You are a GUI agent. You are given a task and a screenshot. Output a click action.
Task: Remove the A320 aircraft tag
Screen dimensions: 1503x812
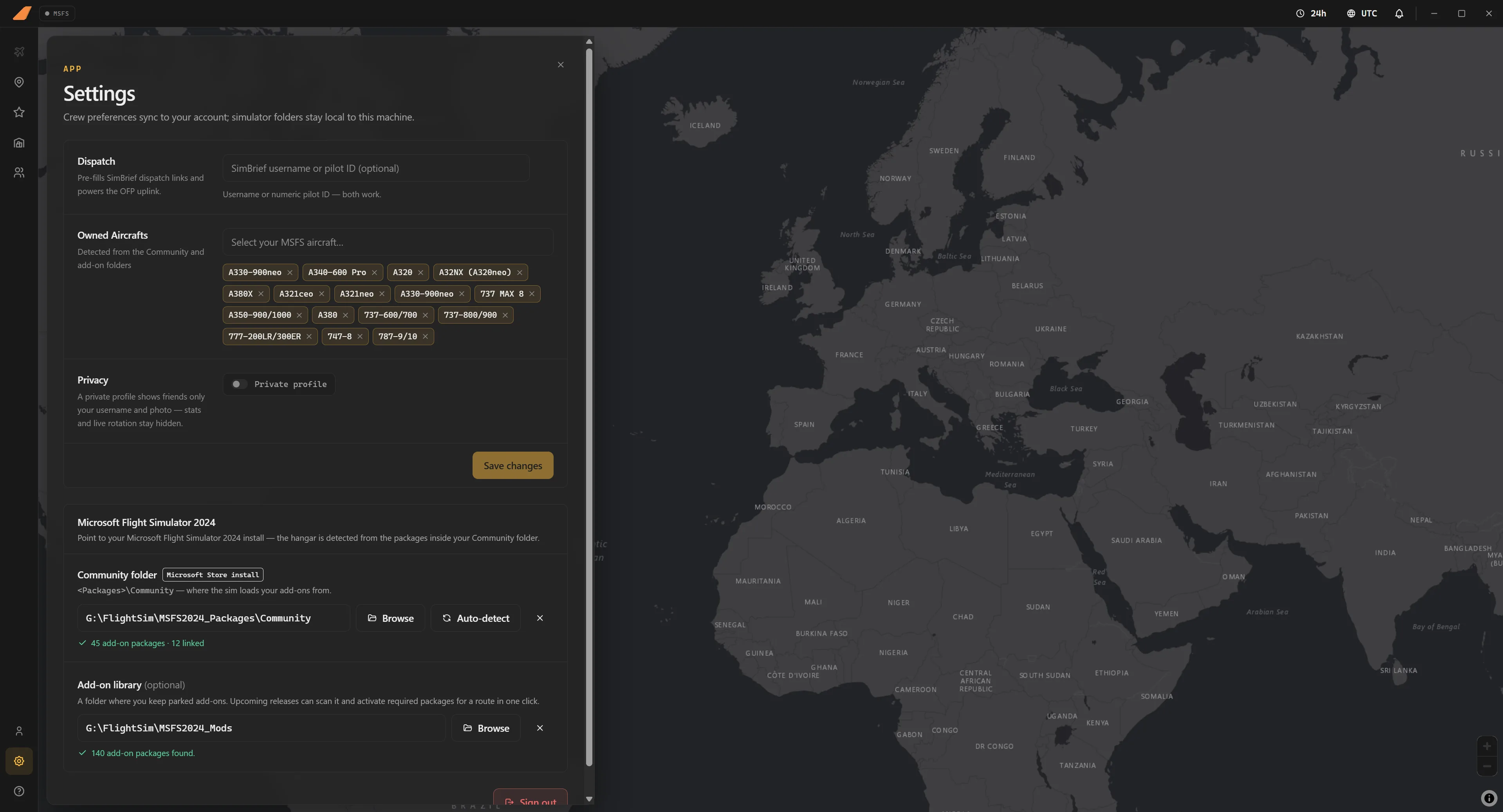point(421,272)
